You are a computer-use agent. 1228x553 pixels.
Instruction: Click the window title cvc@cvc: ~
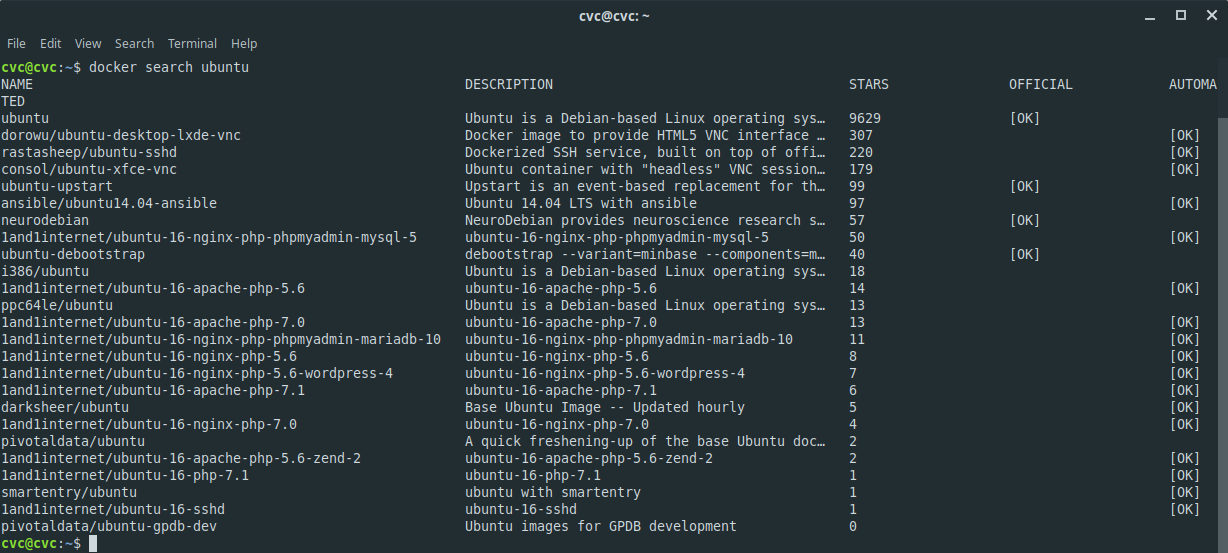point(614,15)
